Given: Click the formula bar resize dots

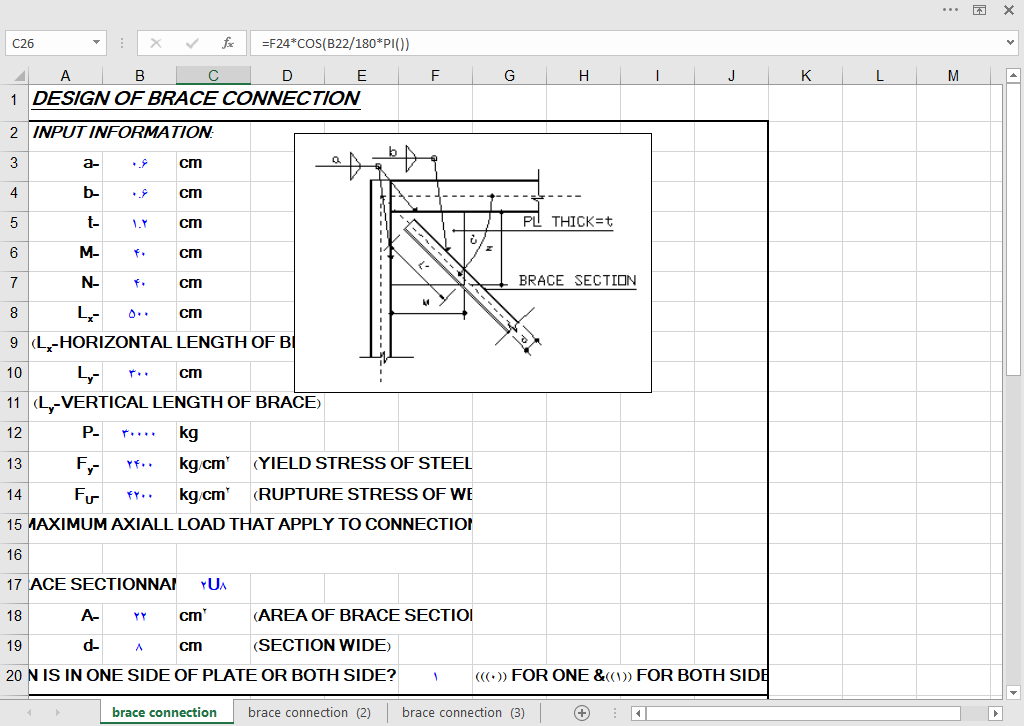Looking at the screenshot, I should click(122, 43).
